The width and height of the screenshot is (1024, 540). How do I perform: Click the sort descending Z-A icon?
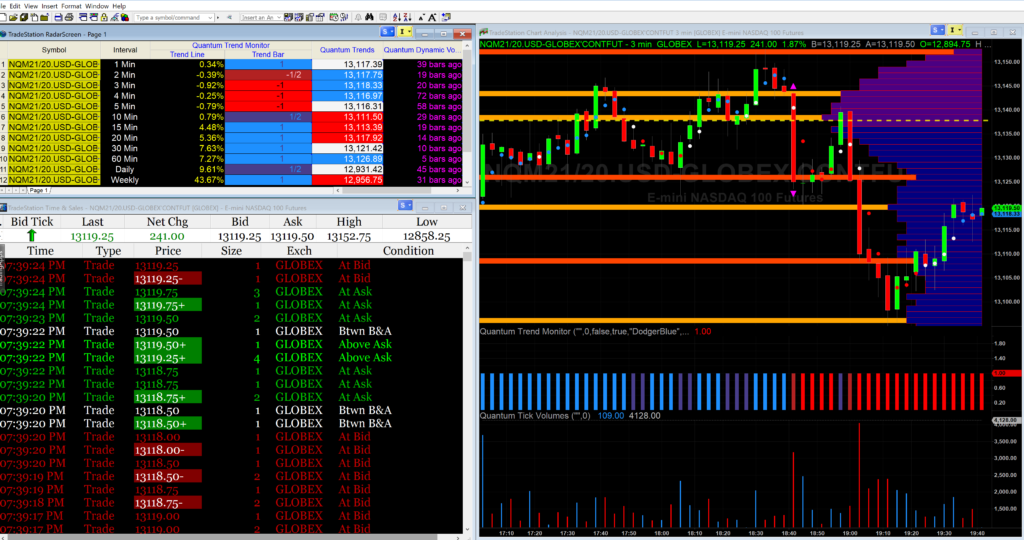click(x=407, y=17)
